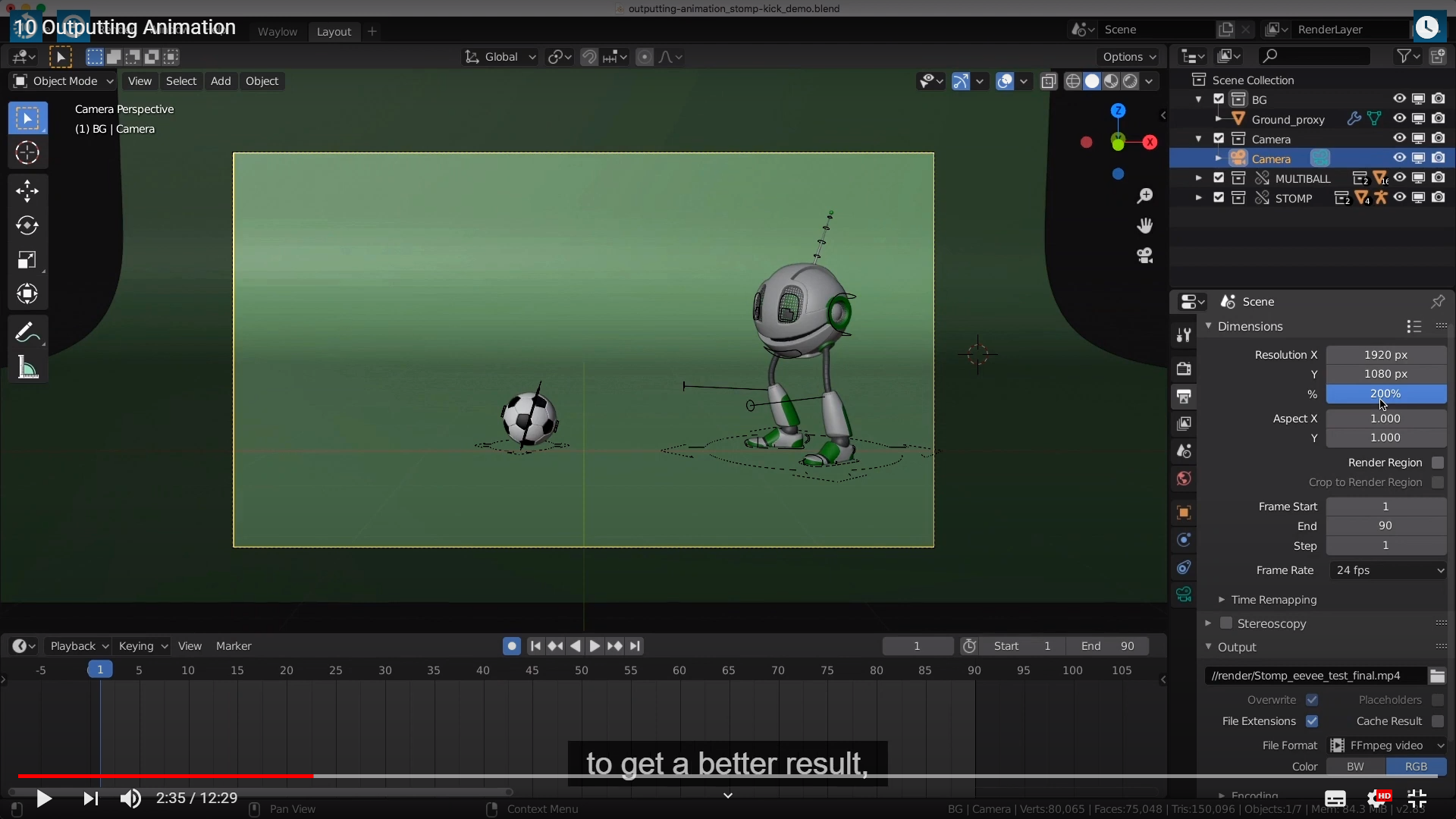Select the Scale tool

(x=27, y=260)
